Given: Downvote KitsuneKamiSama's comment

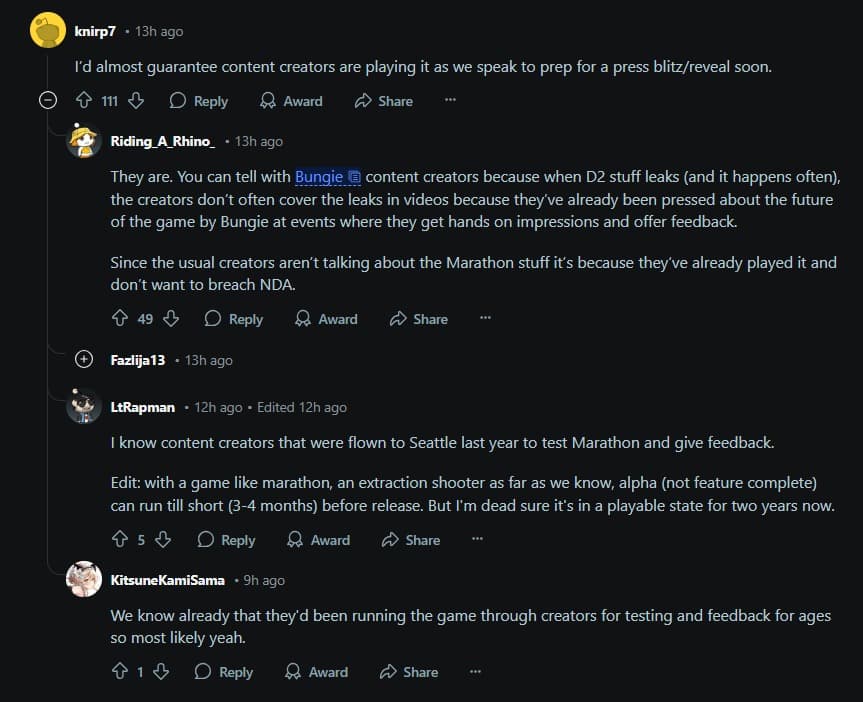Looking at the screenshot, I should click(159, 672).
